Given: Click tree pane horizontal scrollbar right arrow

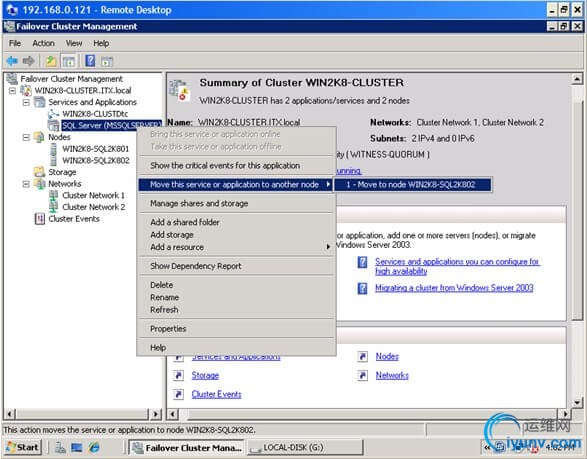Looking at the screenshot, I should [x=155, y=414].
